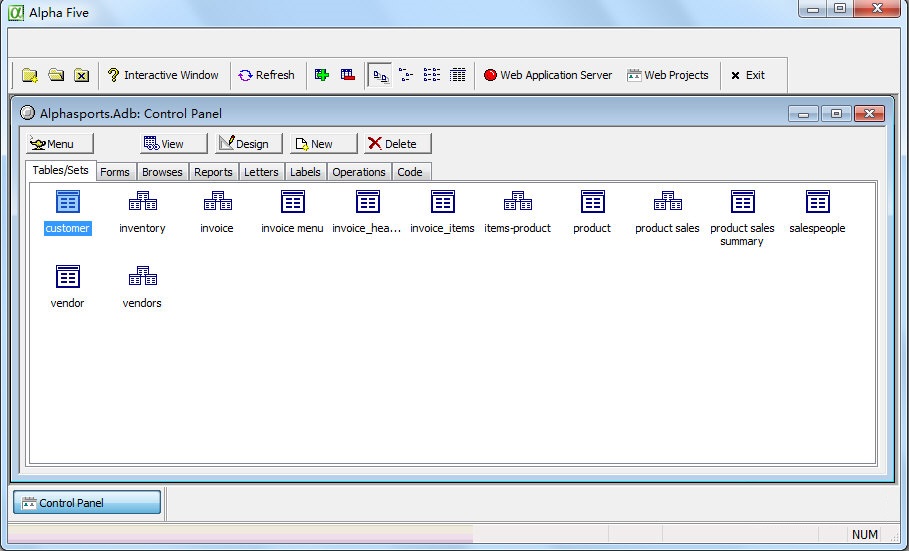This screenshot has height=551, width=909.
Task: Click the New button dropdown
Action: click(x=323, y=144)
